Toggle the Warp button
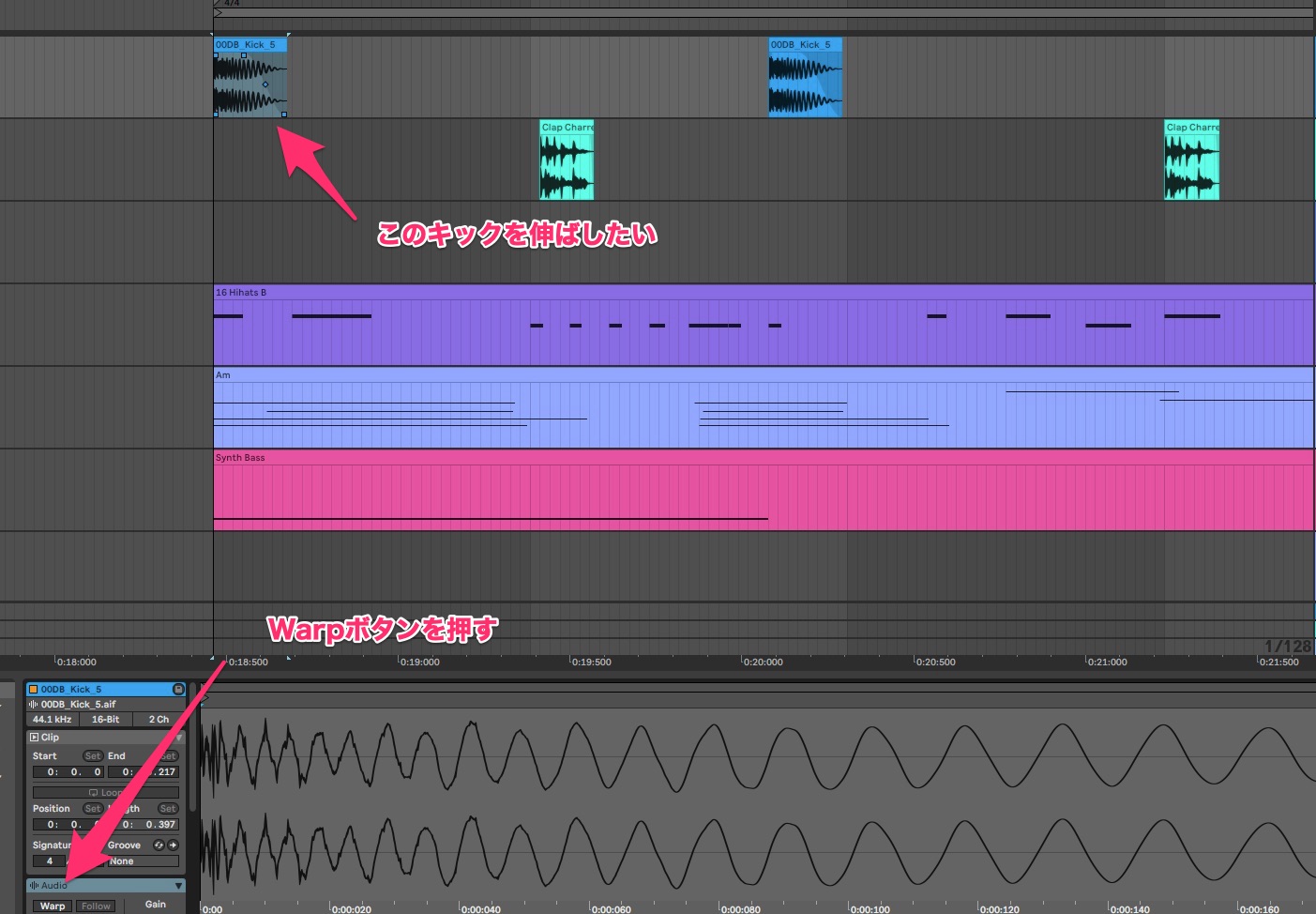 53,906
